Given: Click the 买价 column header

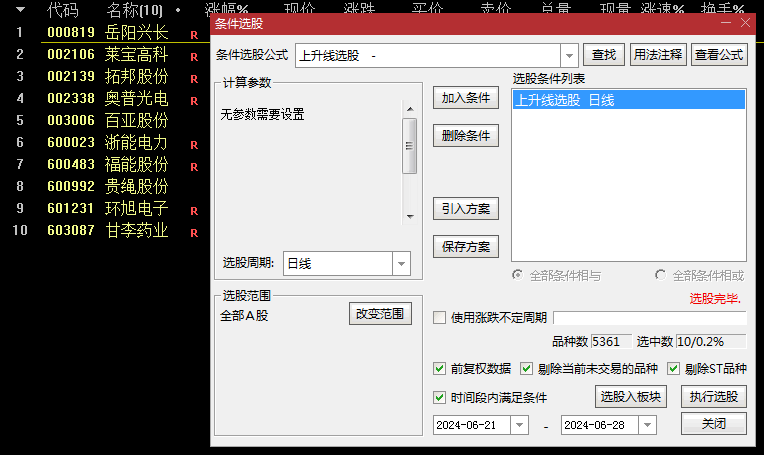Looking at the screenshot, I should pyautogui.click(x=427, y=7).
